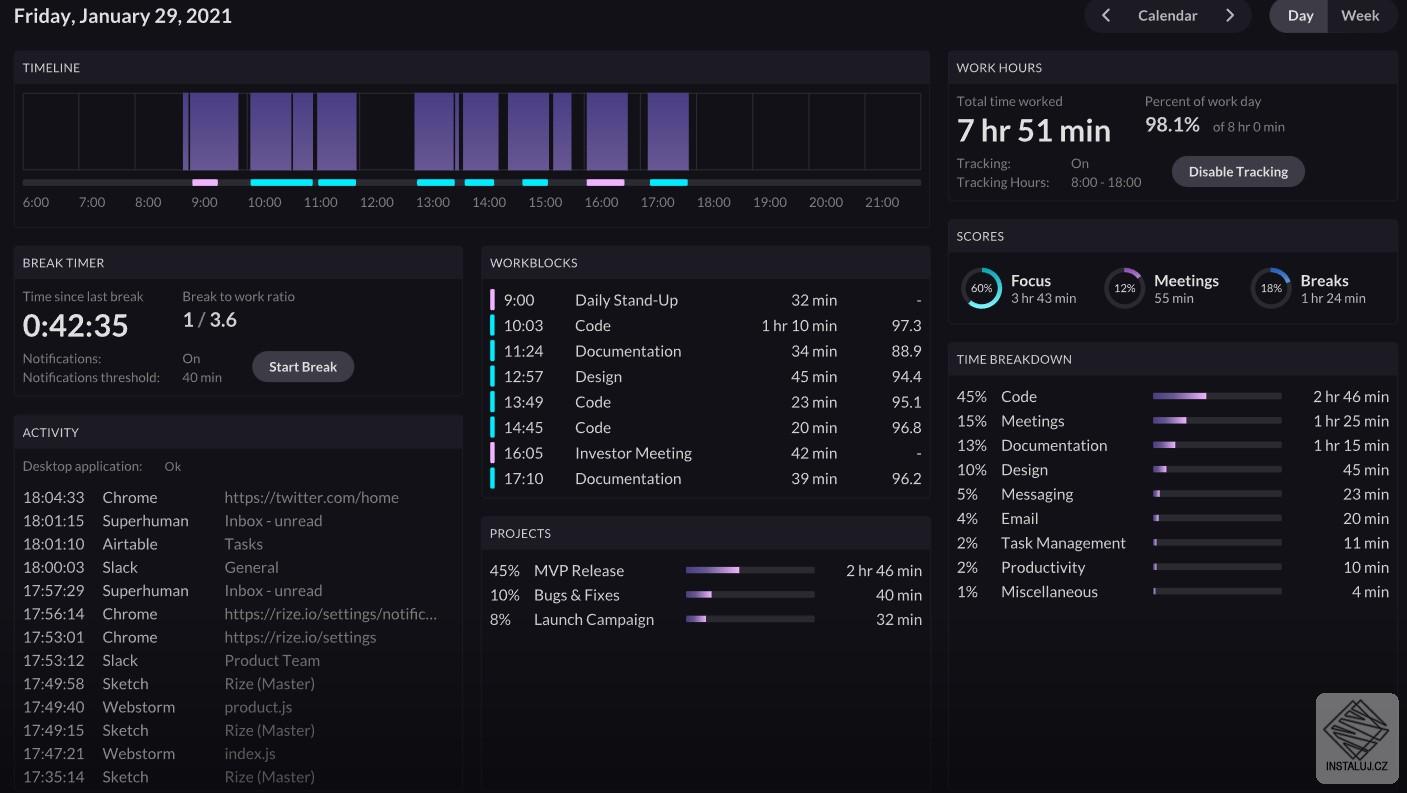
Task: Select the Code category in Time Breakdown
Action: (x=1019, y=397)
